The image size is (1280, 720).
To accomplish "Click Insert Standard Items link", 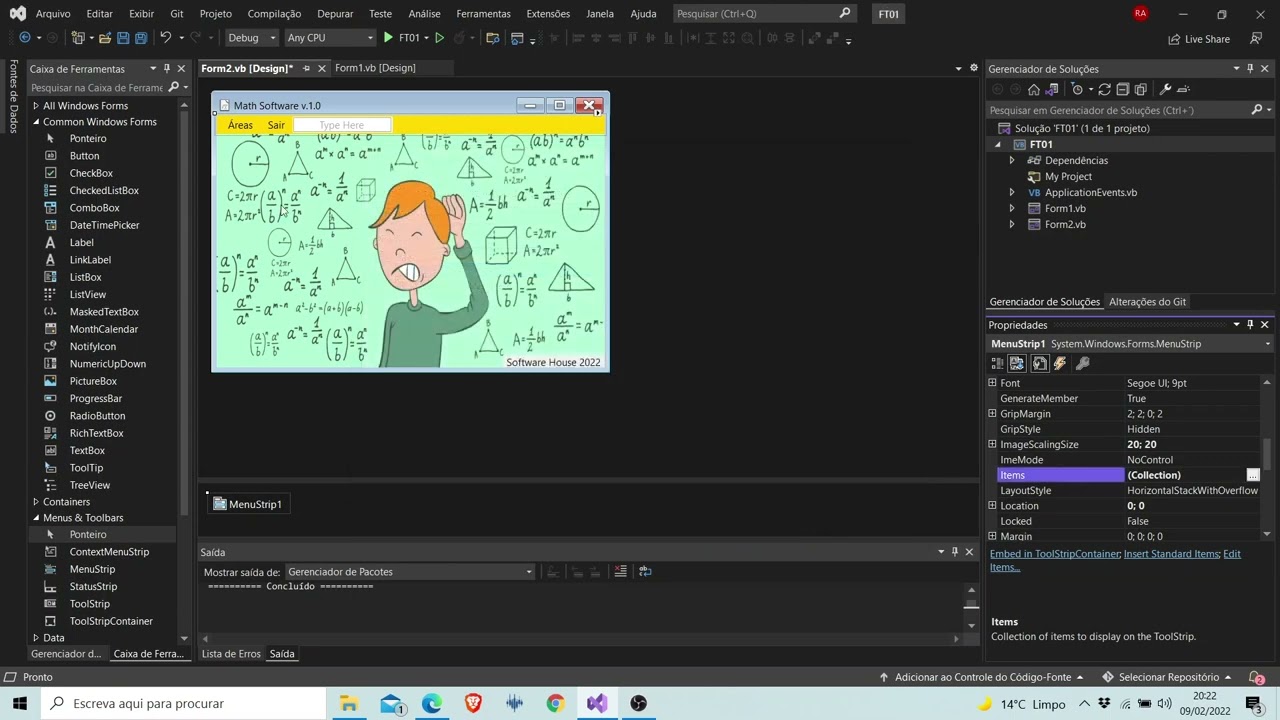I will click(x=1171, y=554).
